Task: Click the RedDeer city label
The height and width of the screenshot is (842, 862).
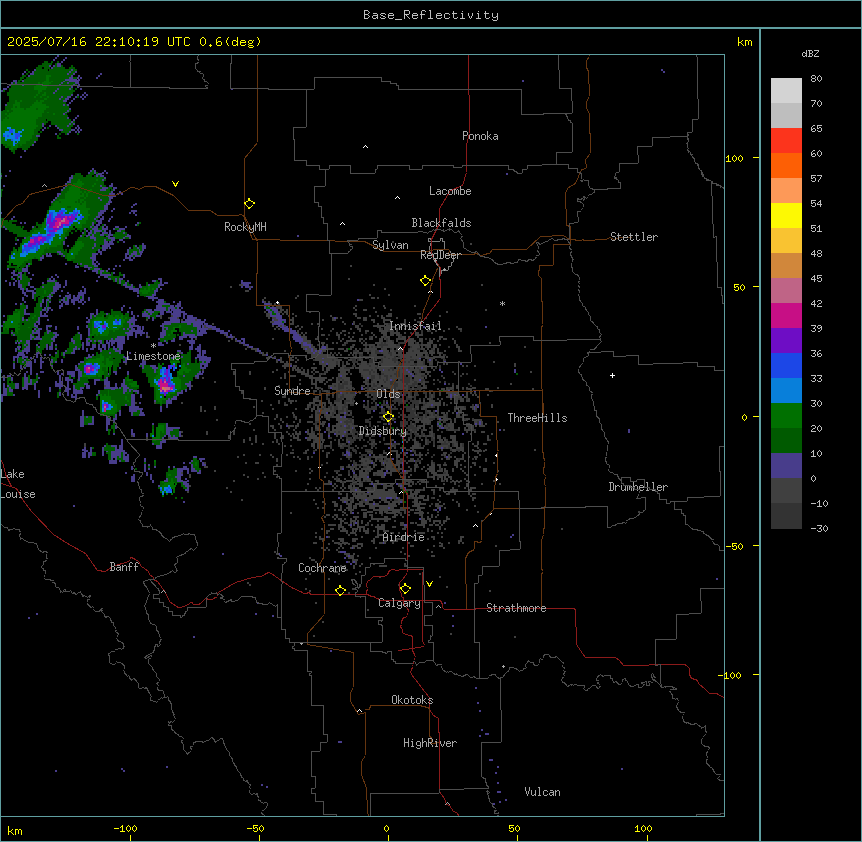Action: coord(440,255)
